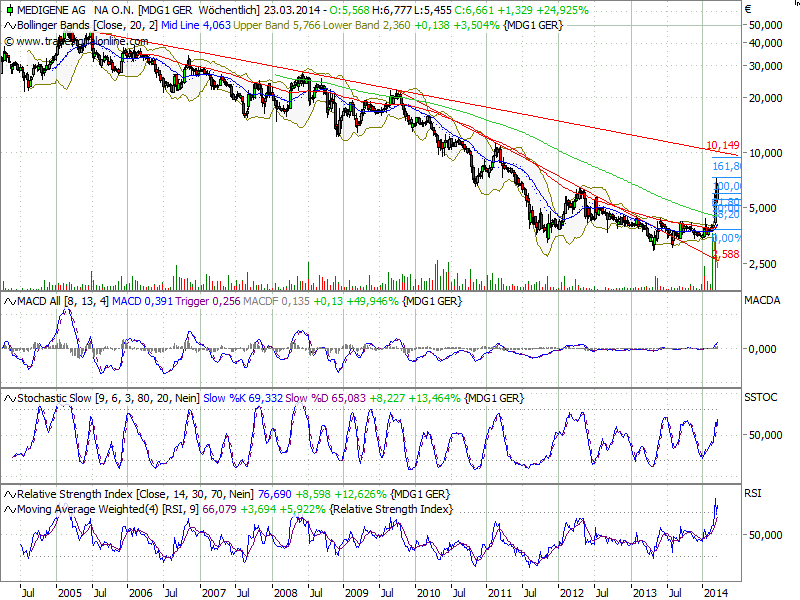Image resolution: width=800 pixels, height=600 pixels.
Task: Click the 2008 year label on time axis
Action: (285, 593)
